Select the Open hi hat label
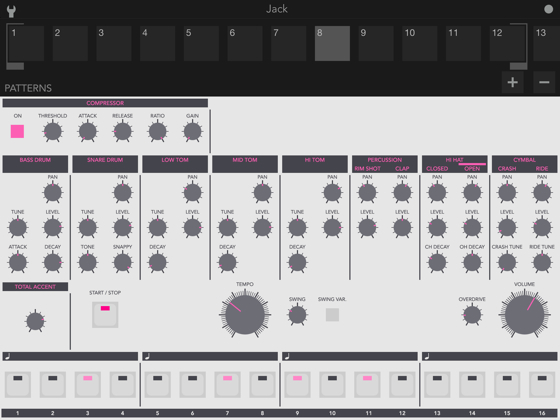Viewport: 560px width, 420px height. (x=472, y=169)
